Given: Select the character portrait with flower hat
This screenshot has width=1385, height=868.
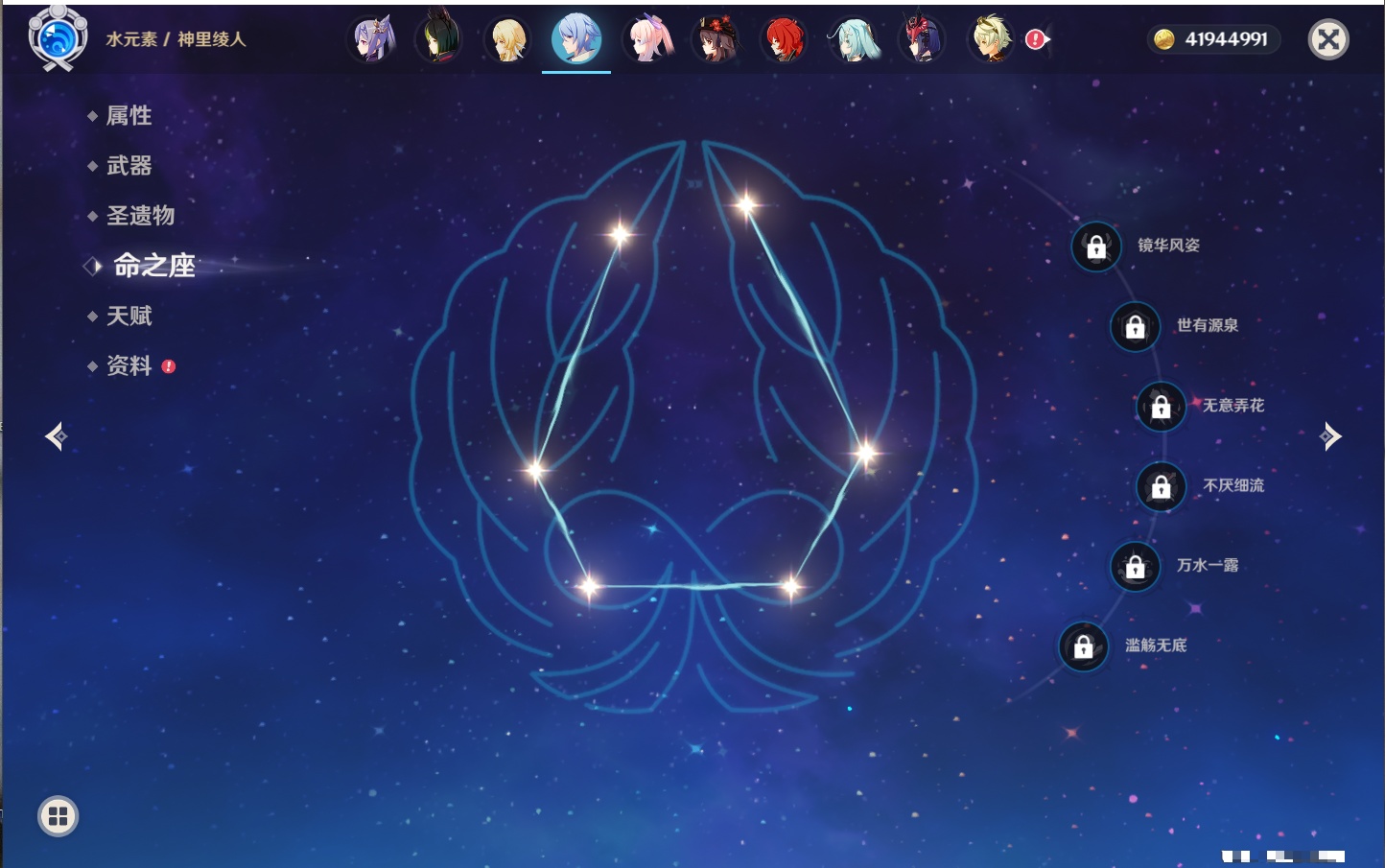Looking at the screenshot, I should [716, 39].
